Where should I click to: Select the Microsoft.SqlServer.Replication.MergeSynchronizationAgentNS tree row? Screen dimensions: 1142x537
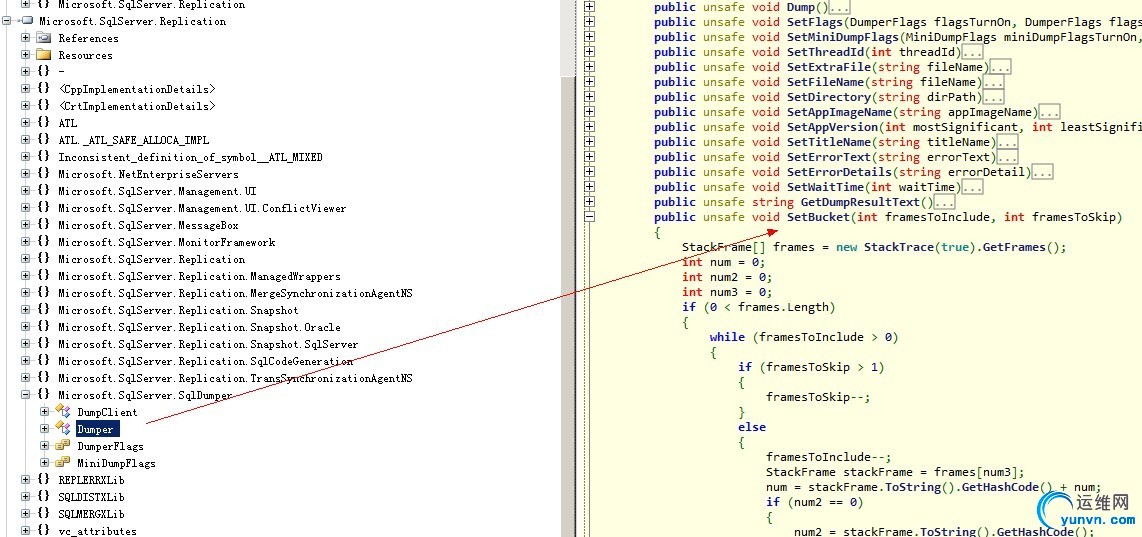coord(235,293)
